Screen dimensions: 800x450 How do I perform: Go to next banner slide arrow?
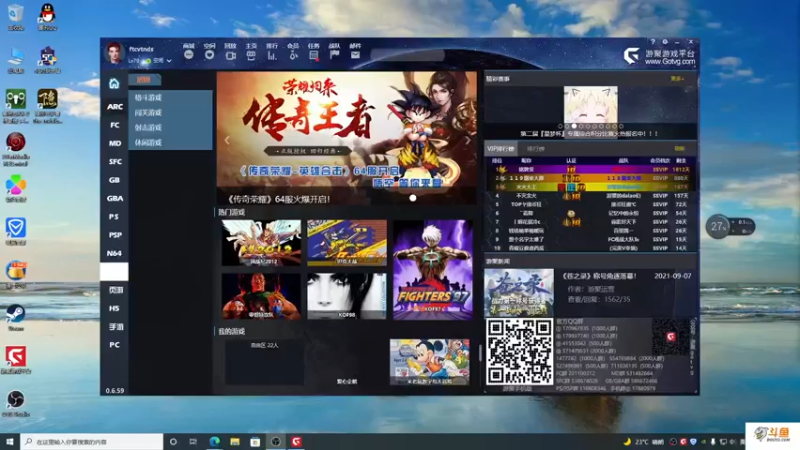click(x=467, y=140)
